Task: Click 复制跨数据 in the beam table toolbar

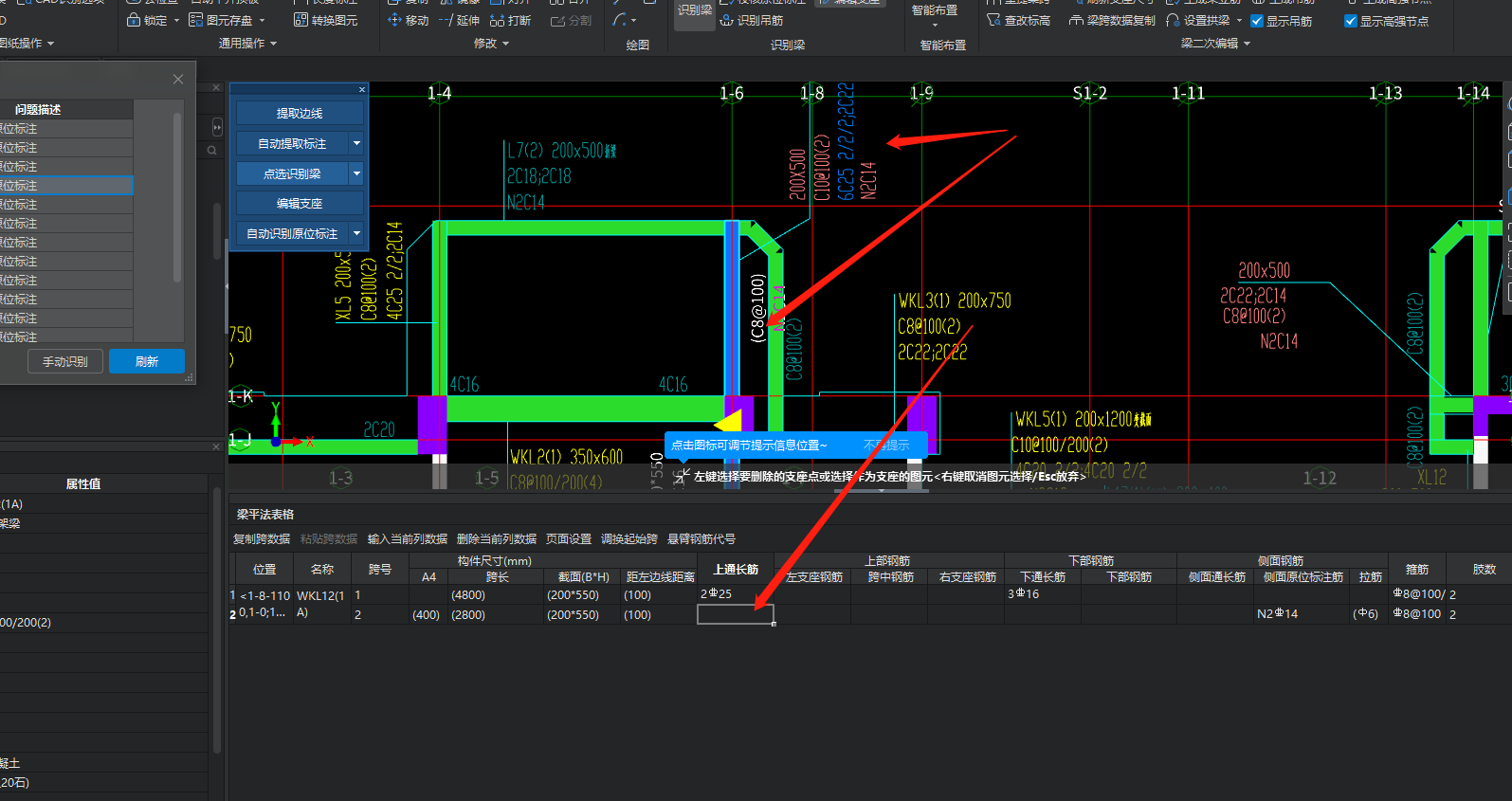Action: point(262,538)
